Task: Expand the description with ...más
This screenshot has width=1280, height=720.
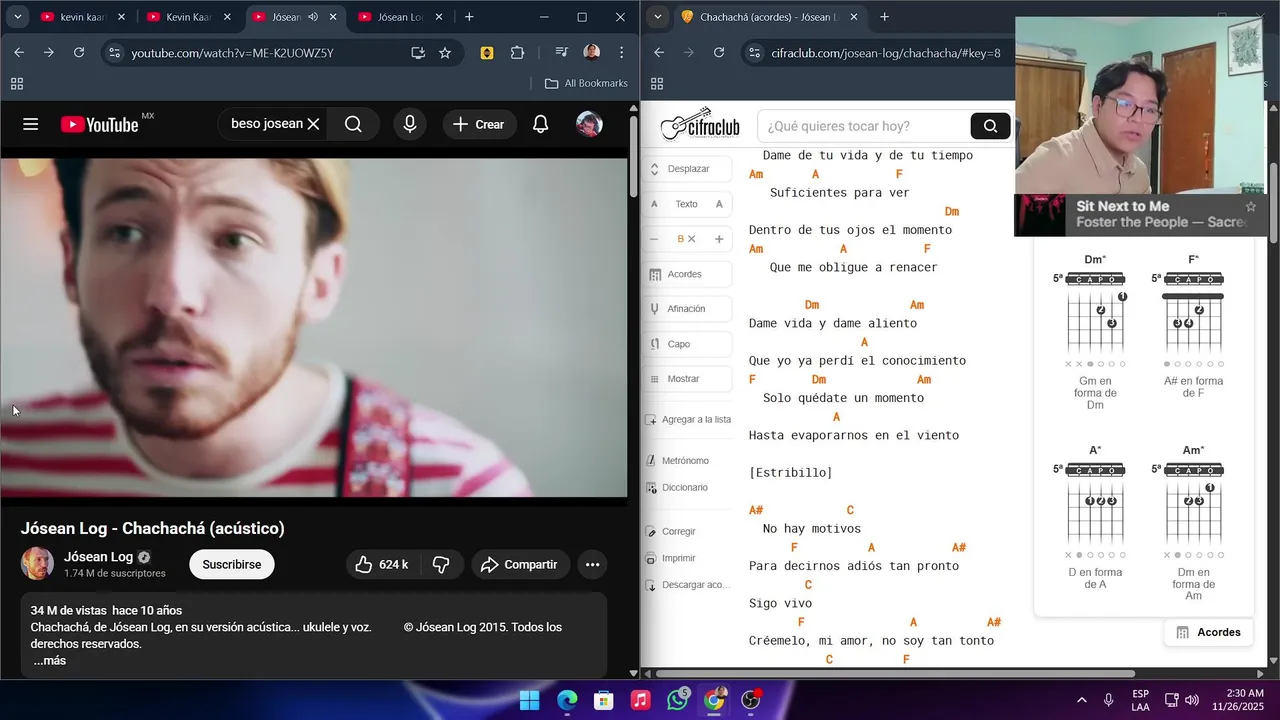Action: click(x=50, y=661)
